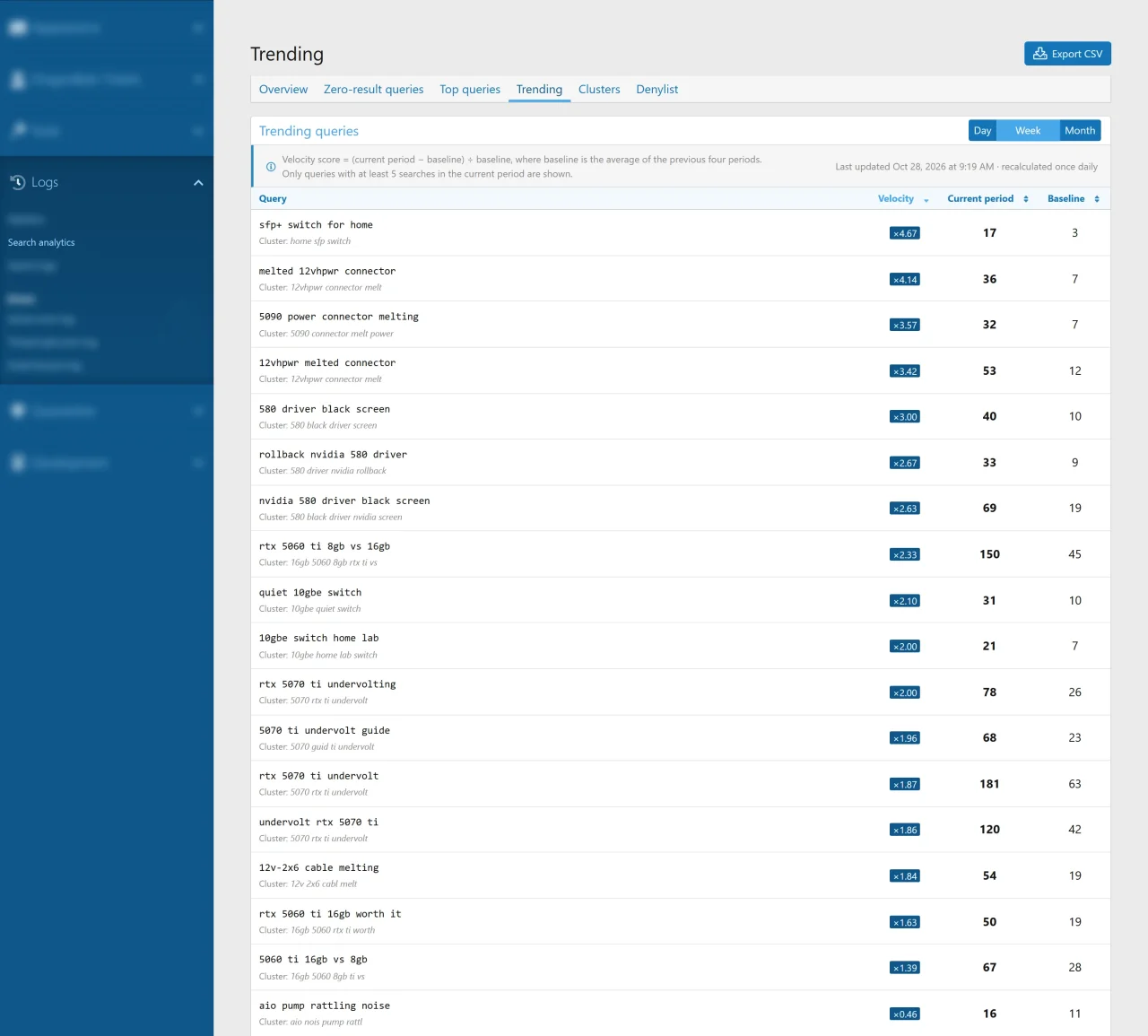
Task: Click the Trending queries panel heading
Action: coord(309,131)
